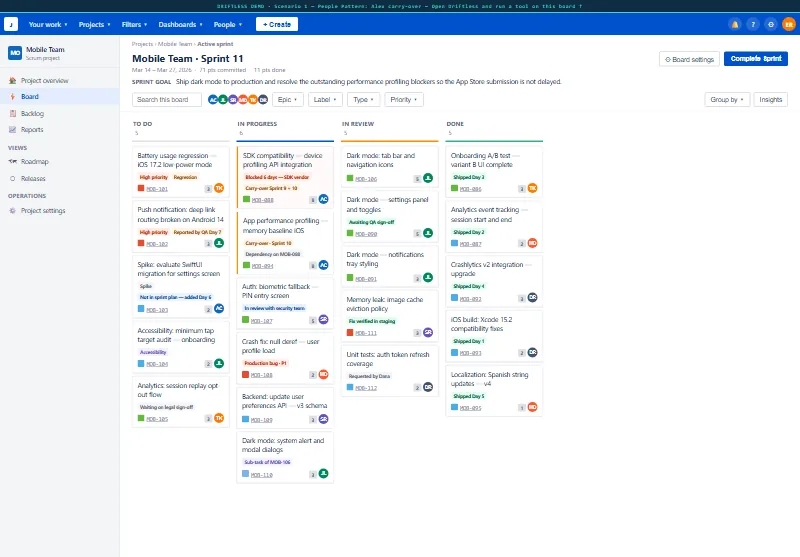Image resolution: width=800 pixels, height=557 pixels.
Task: Expand the Type filter dropdown
Action: [363, 99]
